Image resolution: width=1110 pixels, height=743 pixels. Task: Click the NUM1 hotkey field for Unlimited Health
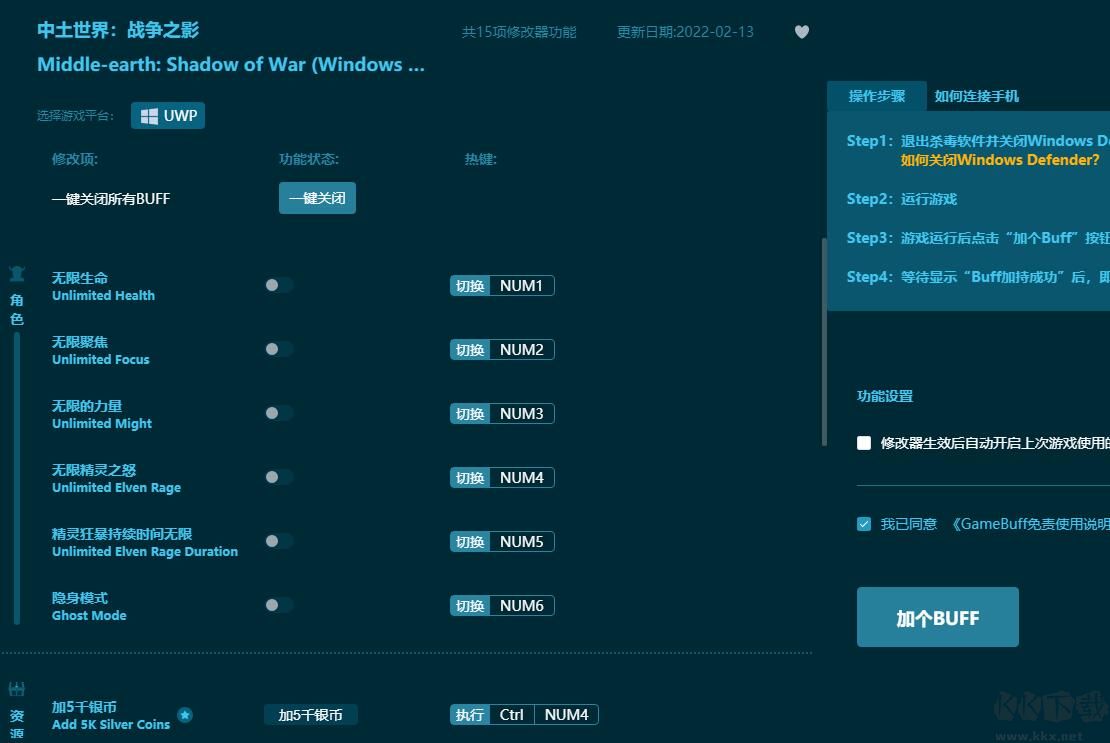pyautogui.click(x=521, y=286)
